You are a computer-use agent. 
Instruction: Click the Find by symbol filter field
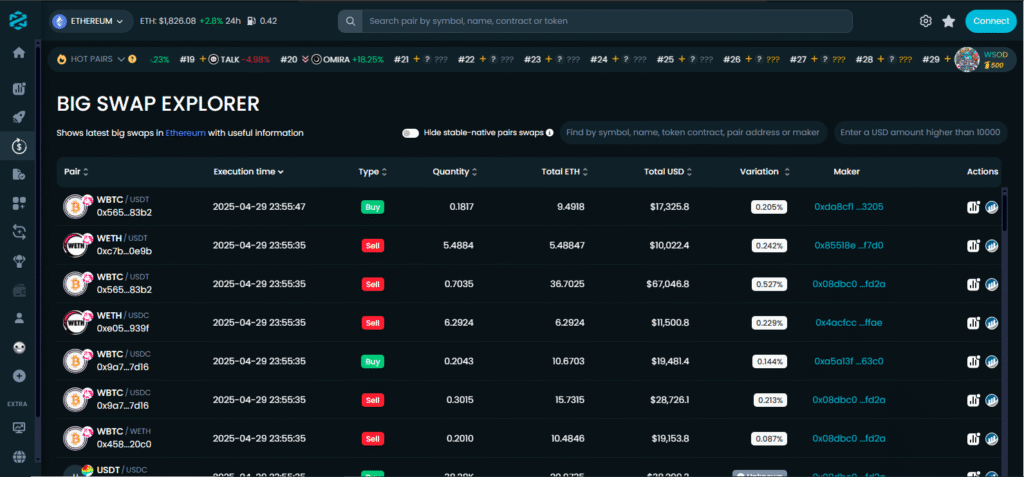[694, 133]
